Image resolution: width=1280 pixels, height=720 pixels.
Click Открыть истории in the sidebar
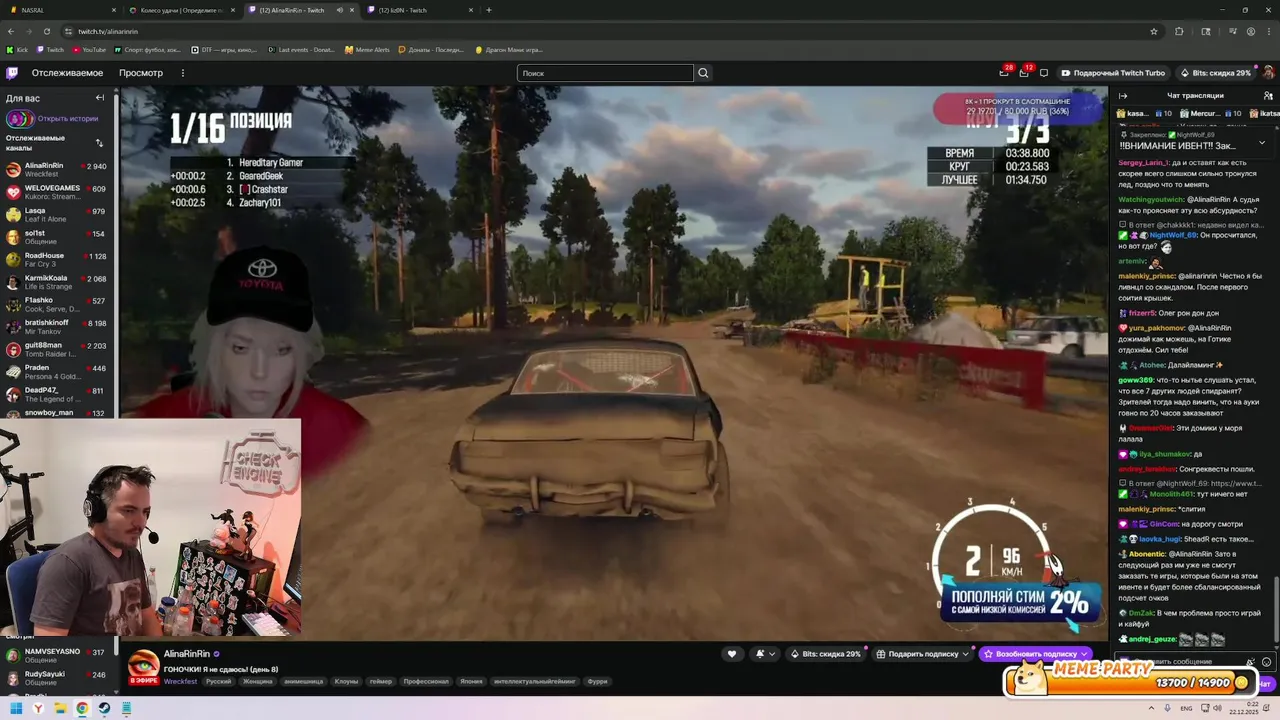tap(68, 118)
